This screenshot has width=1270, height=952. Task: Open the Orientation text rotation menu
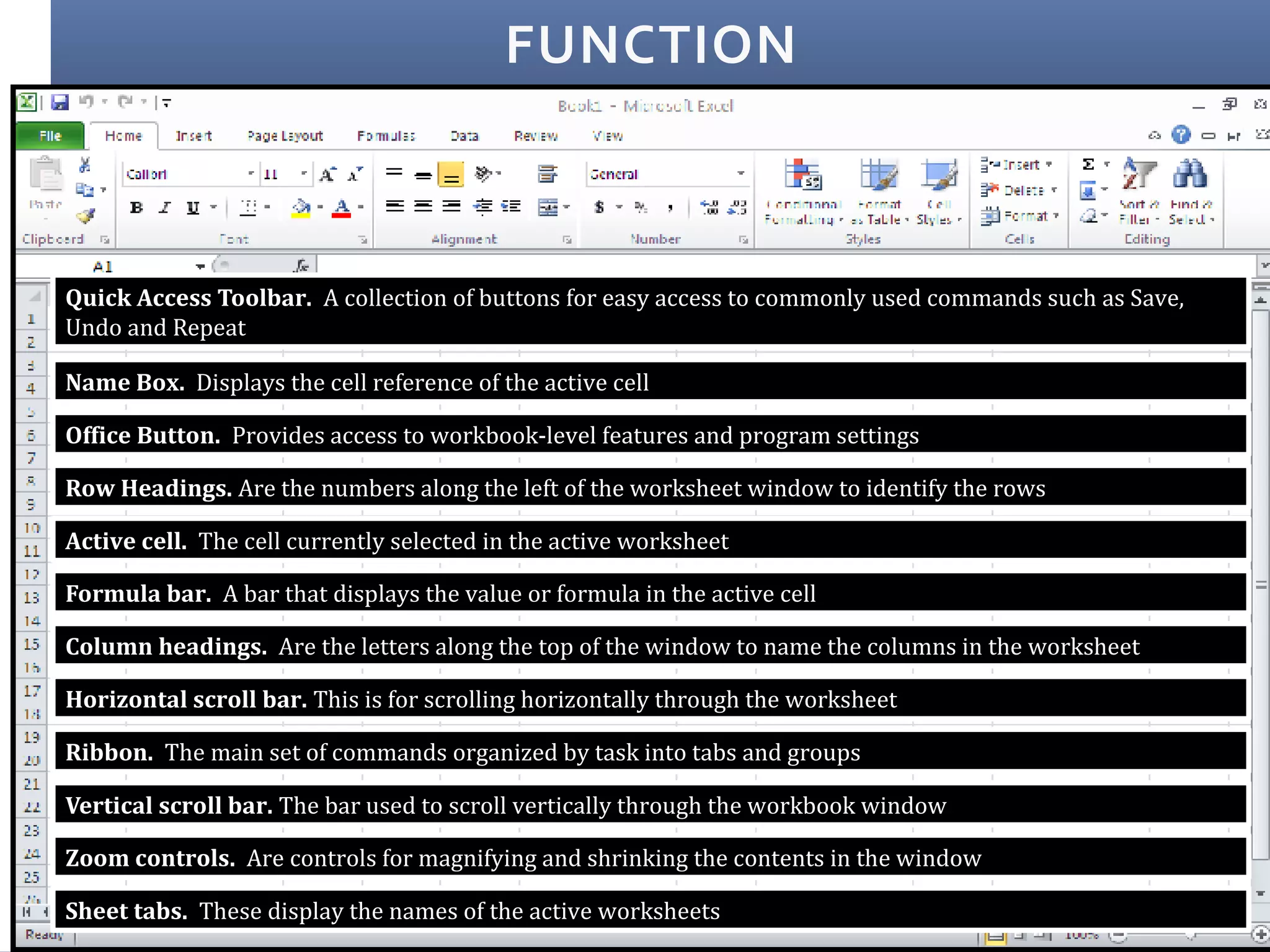(x=487, y=174)
